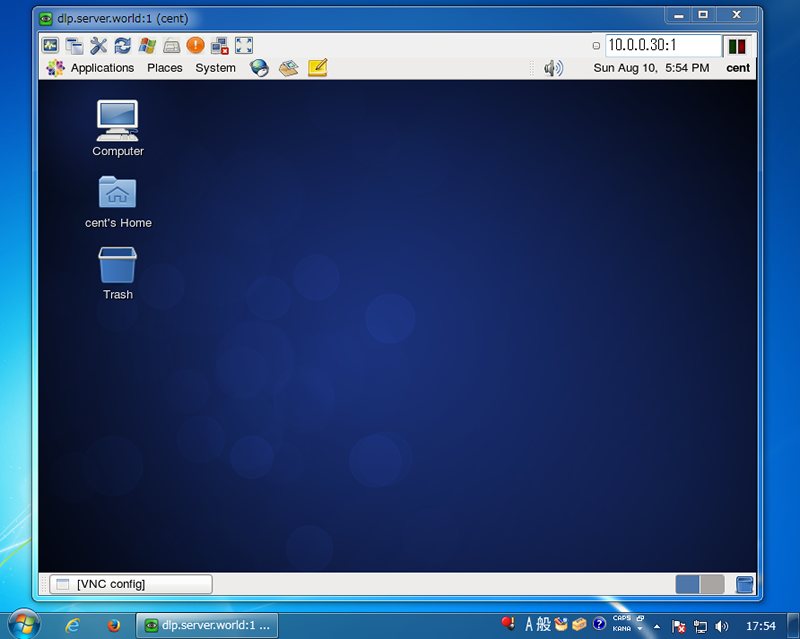Click the send Windows Start key icon
The width and height of the screenshot is (800, 639).
[147, 45]
